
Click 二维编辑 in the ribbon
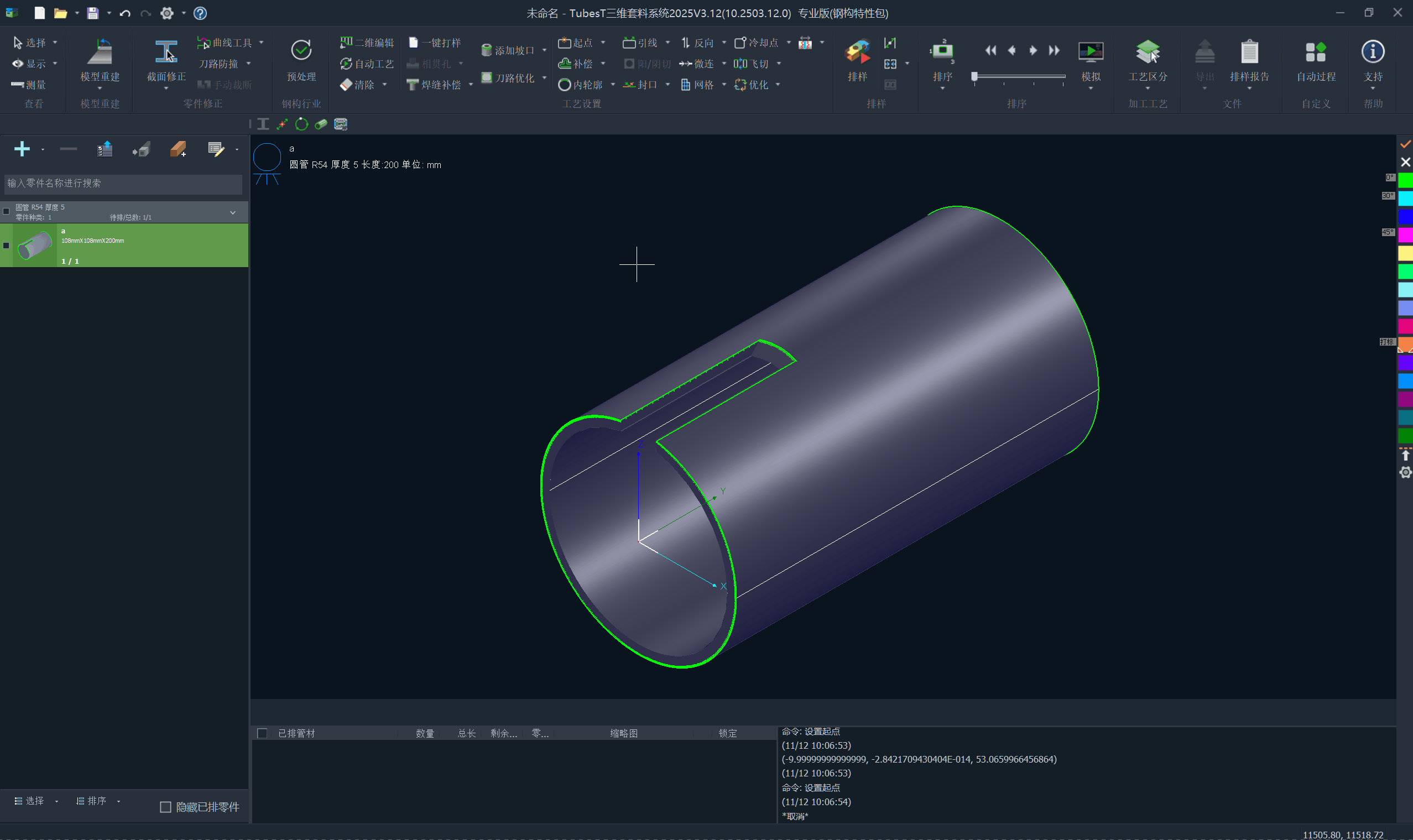(367, 43)
